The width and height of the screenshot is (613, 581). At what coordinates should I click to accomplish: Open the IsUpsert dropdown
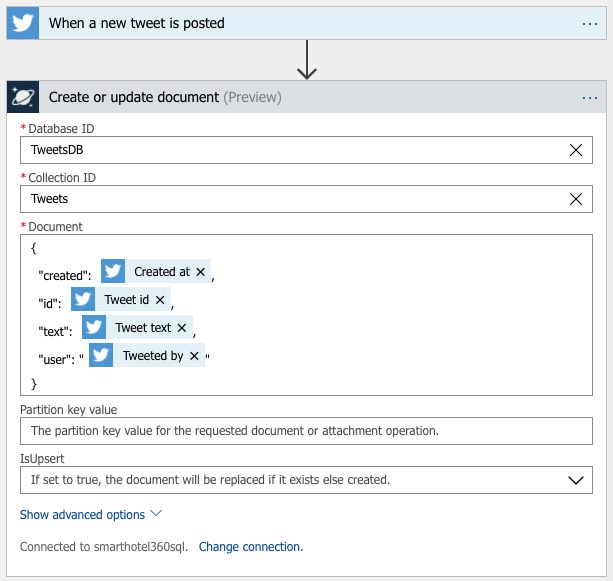[x=575, y=480]
